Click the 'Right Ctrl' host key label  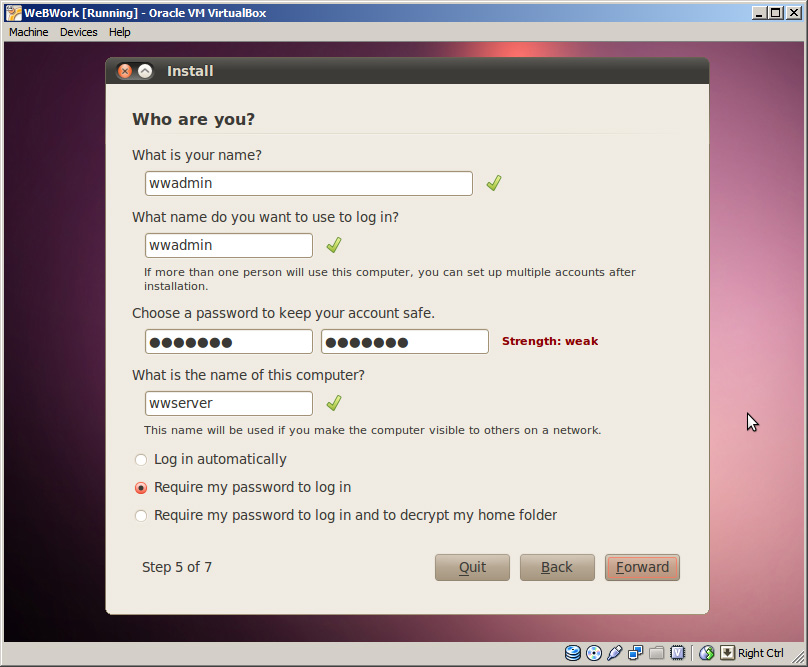tap(761, 653)
